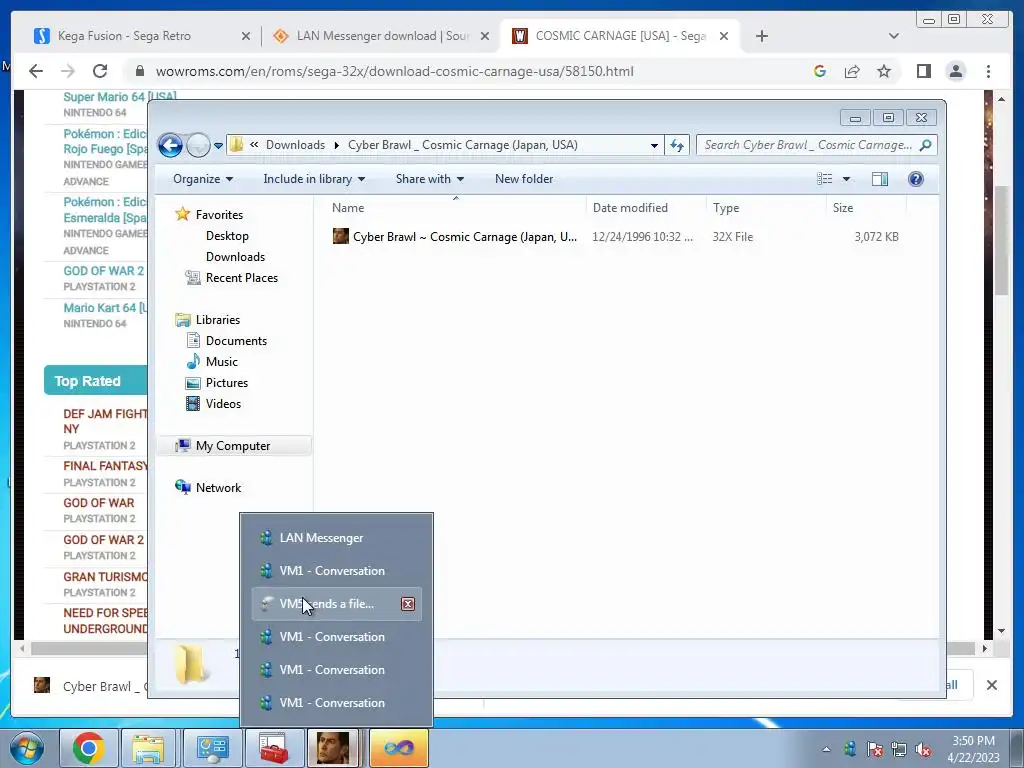This screenshot has height=768, width=1024.
Task: Open Chrome three-dot menu
Action: 988,71
